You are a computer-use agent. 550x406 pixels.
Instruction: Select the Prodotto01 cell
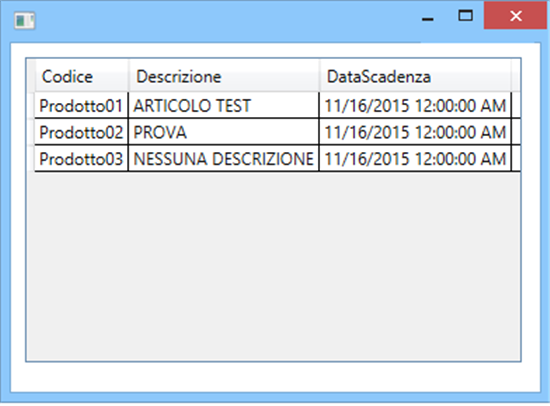[81, 105]
